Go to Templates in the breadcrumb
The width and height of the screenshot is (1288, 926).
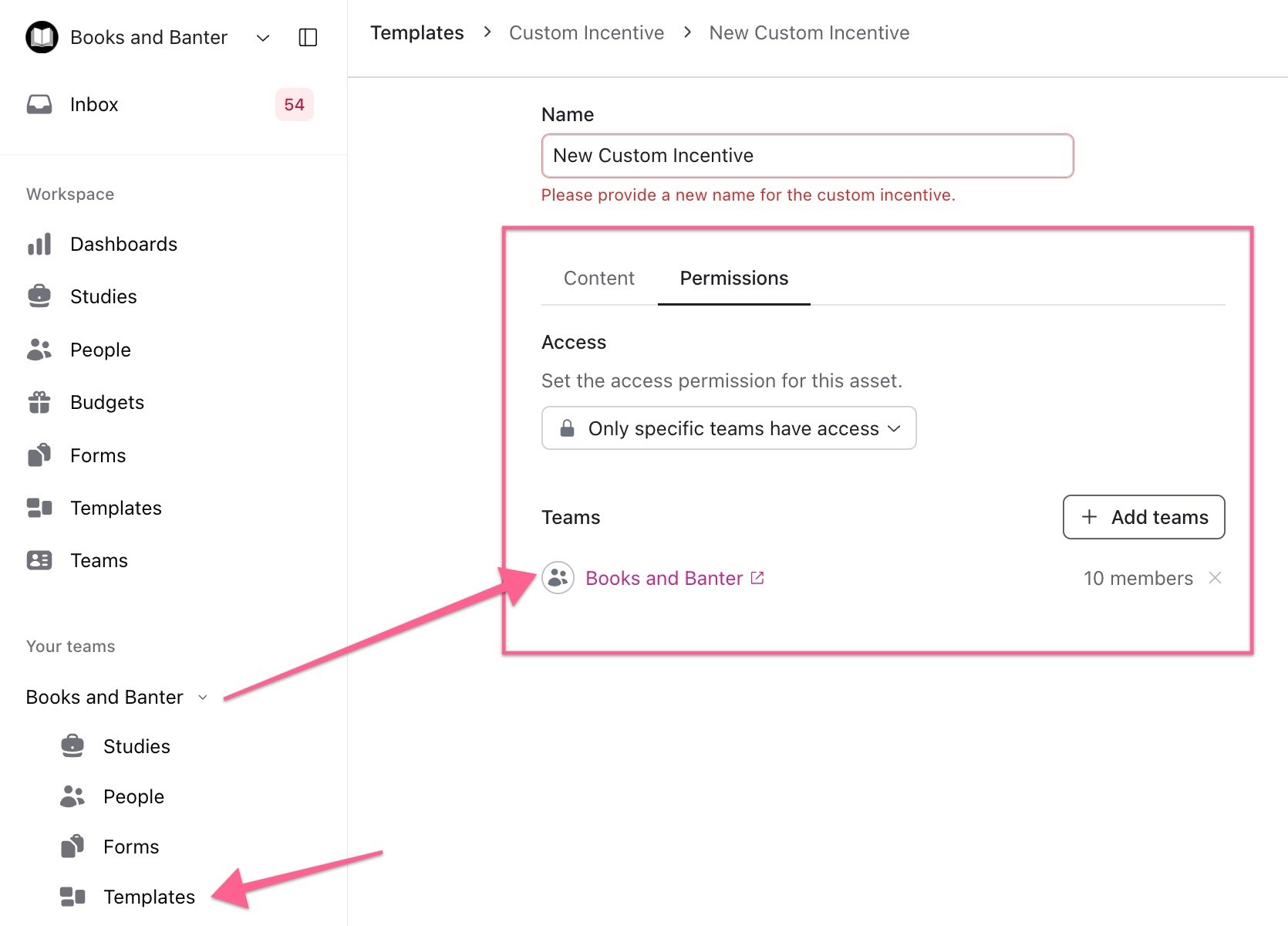[416, 33]
